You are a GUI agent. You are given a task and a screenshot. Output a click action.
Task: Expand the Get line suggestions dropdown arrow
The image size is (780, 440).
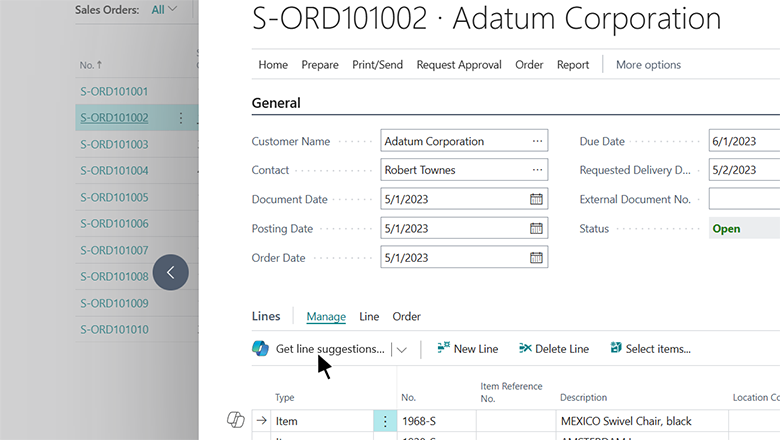(x=402, y=349)
